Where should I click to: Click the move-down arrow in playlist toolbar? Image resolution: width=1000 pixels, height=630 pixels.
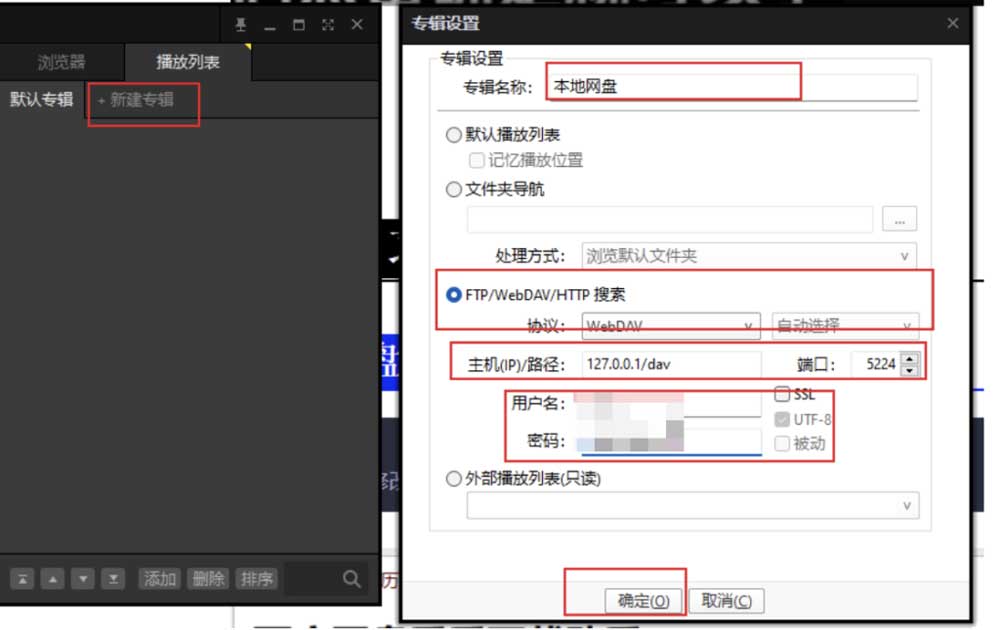click(x=84, y=579)
